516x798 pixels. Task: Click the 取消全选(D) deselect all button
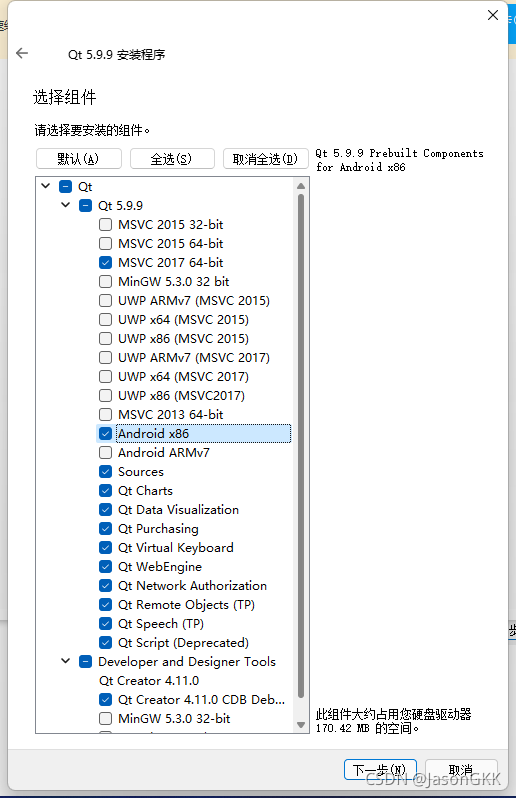point(265,159)
